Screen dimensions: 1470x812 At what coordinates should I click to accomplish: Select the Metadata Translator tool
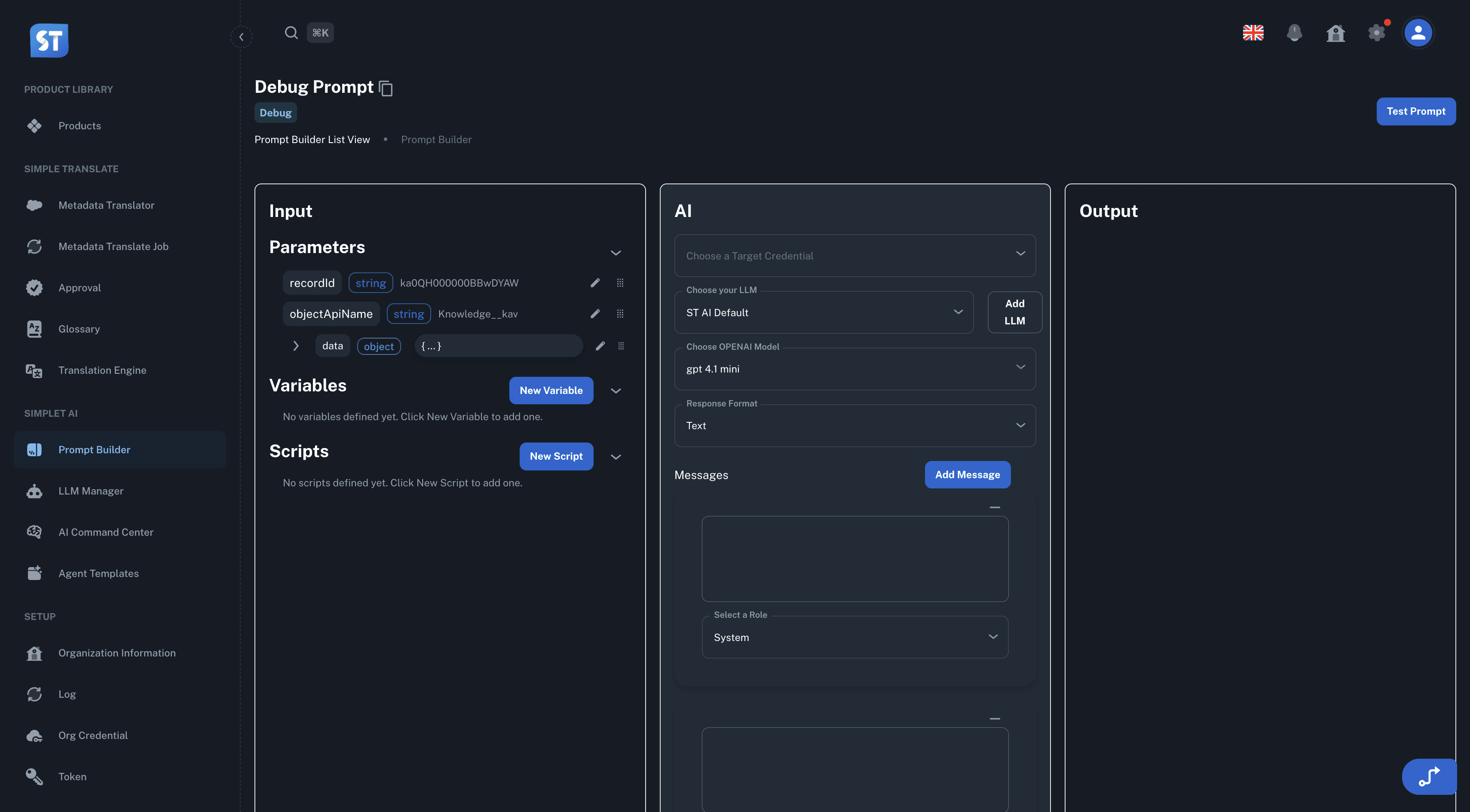pyautogui.click(x=106, y=205)
